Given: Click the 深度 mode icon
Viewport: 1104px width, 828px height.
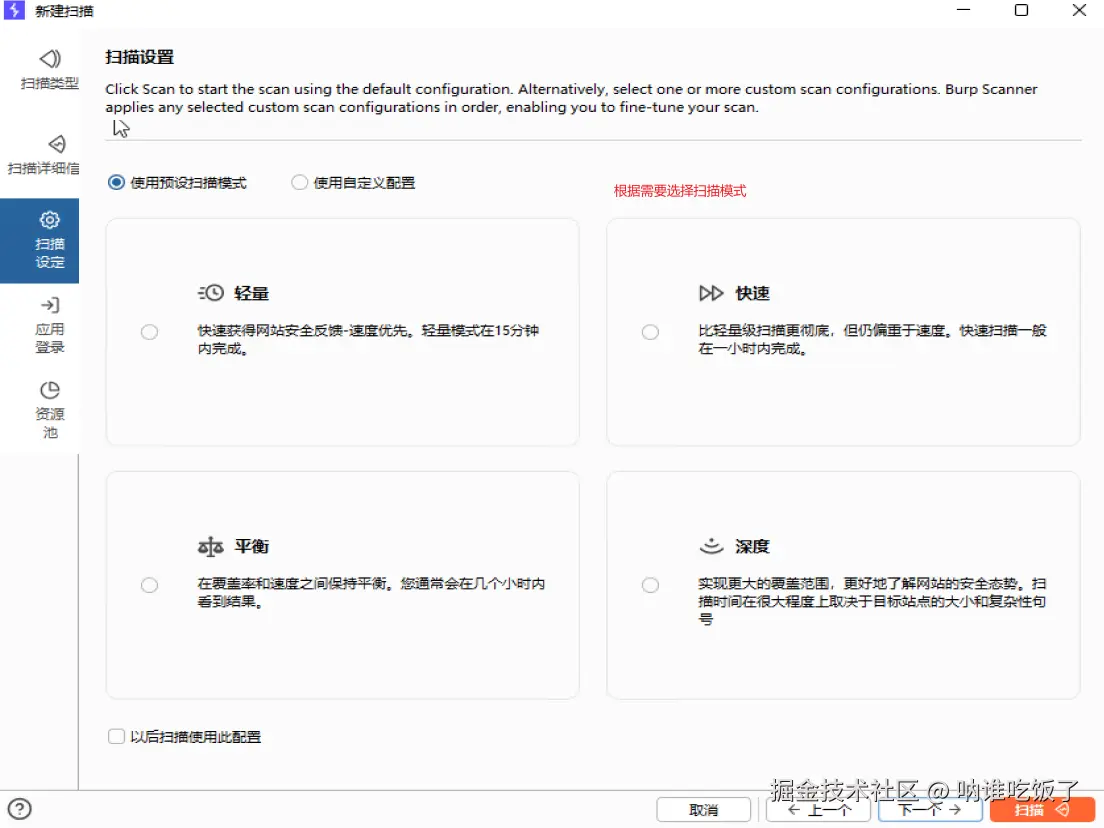Looking at the screenshot, I should [x=711, y=546].
